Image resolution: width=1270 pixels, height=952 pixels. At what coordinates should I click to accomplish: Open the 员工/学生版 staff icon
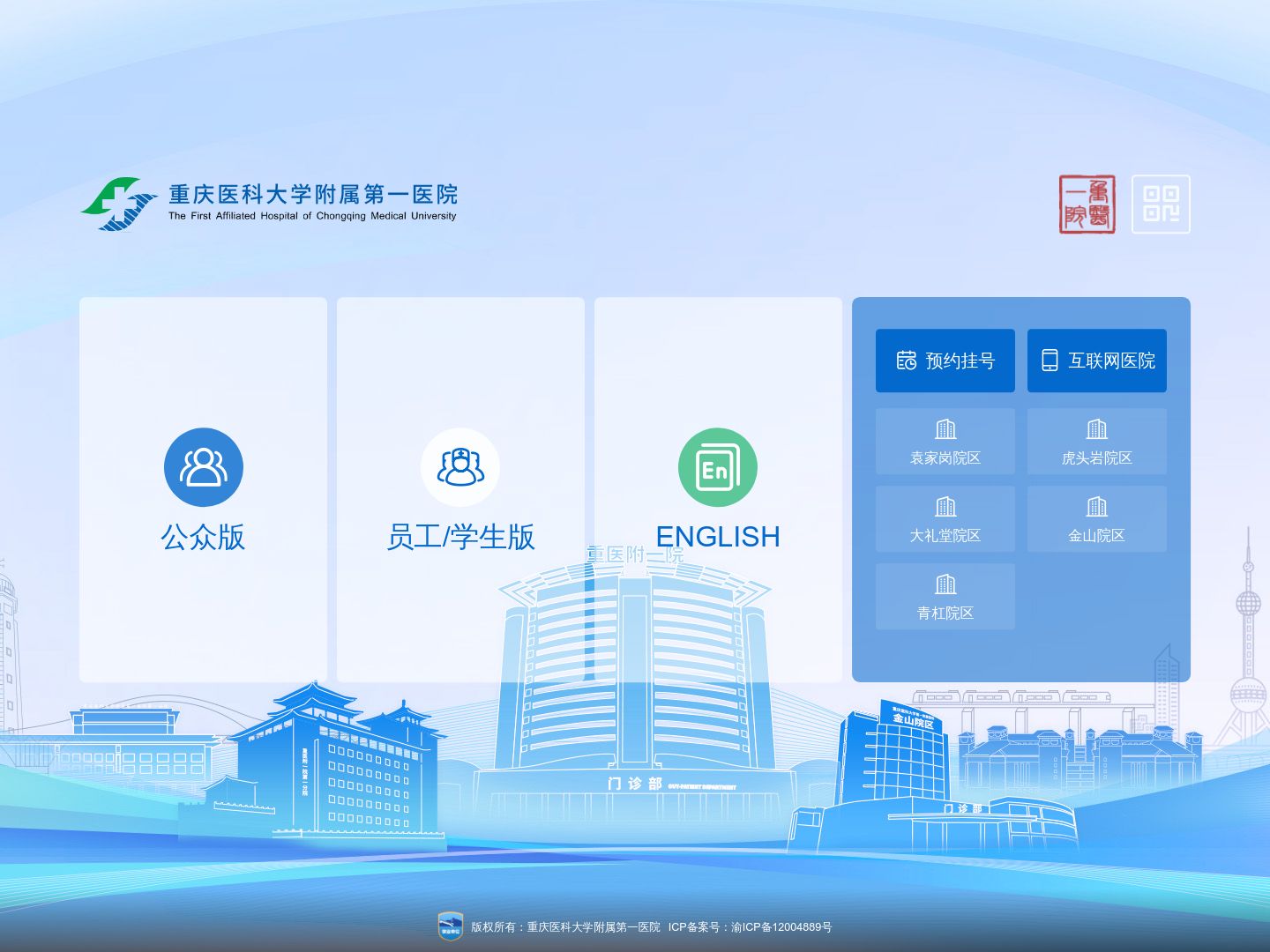click(x=460, y=467)
